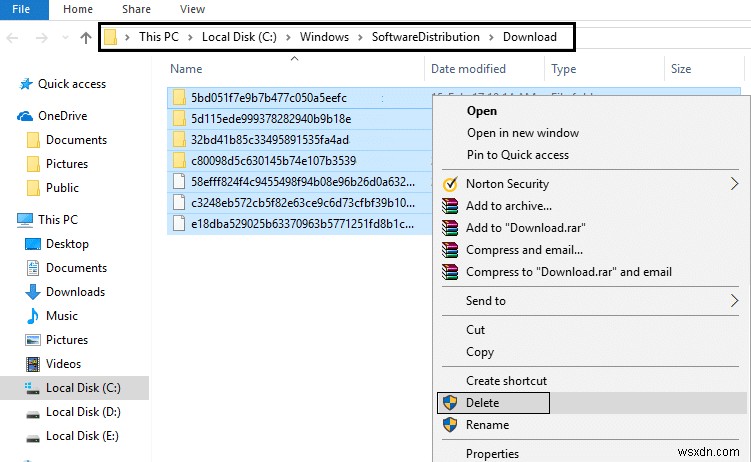Select folder 5bd051f7e9b7b477c050a5eefc
Screen dimensions: 751x462
269,98
